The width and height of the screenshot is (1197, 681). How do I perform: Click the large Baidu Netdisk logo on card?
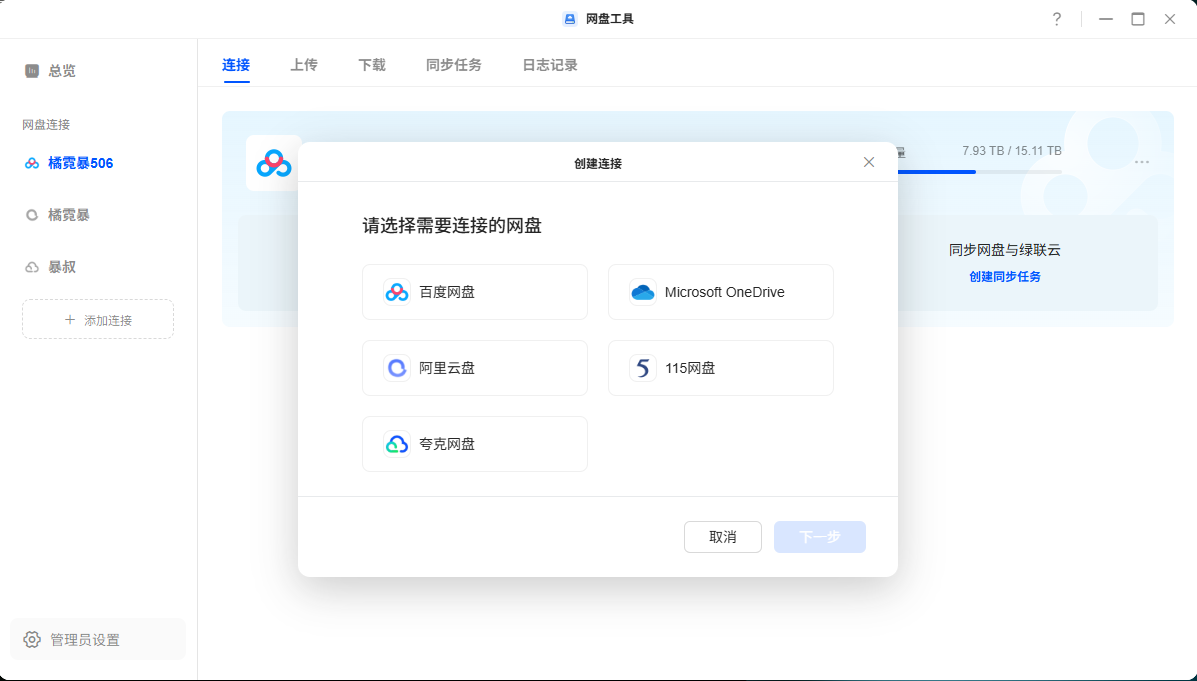[273, 163]
